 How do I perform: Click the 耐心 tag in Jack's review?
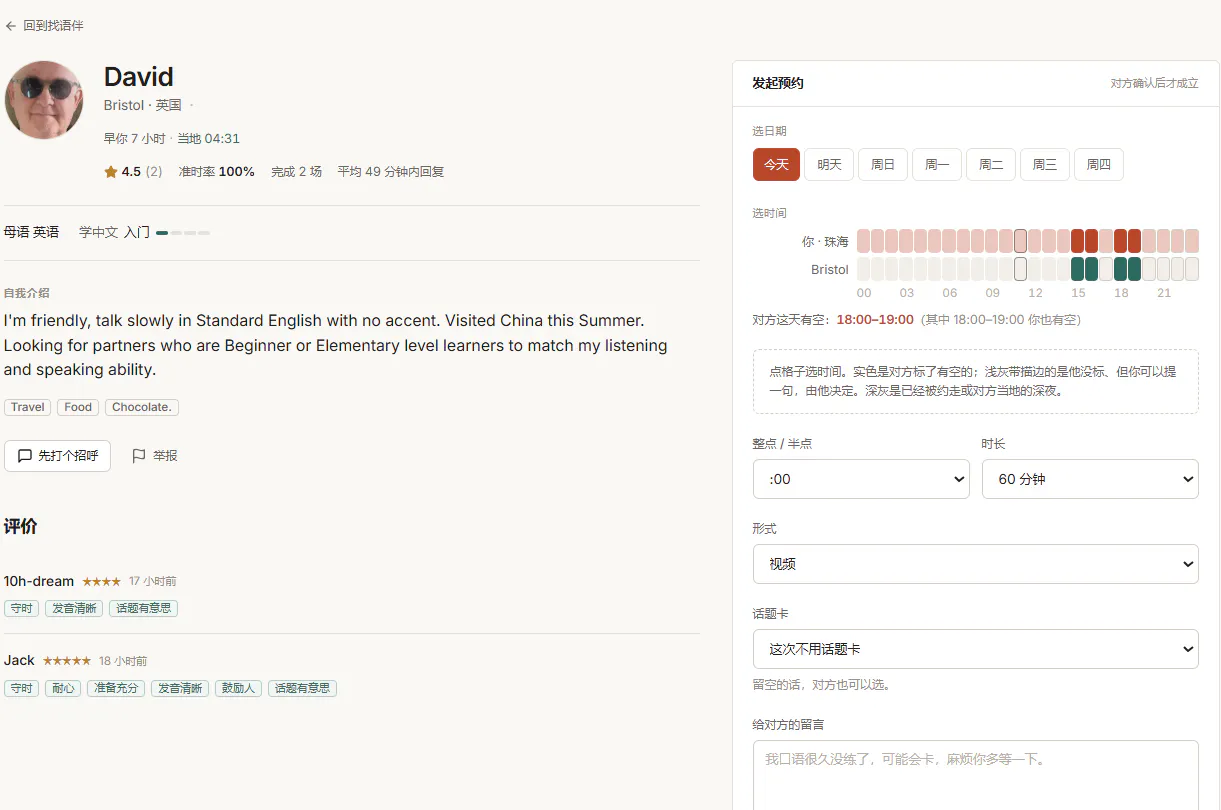click(x=63, y=688)
